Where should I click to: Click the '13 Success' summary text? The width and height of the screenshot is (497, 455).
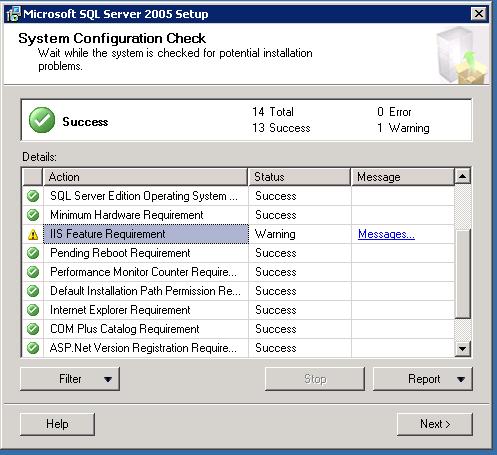(281, 128)
